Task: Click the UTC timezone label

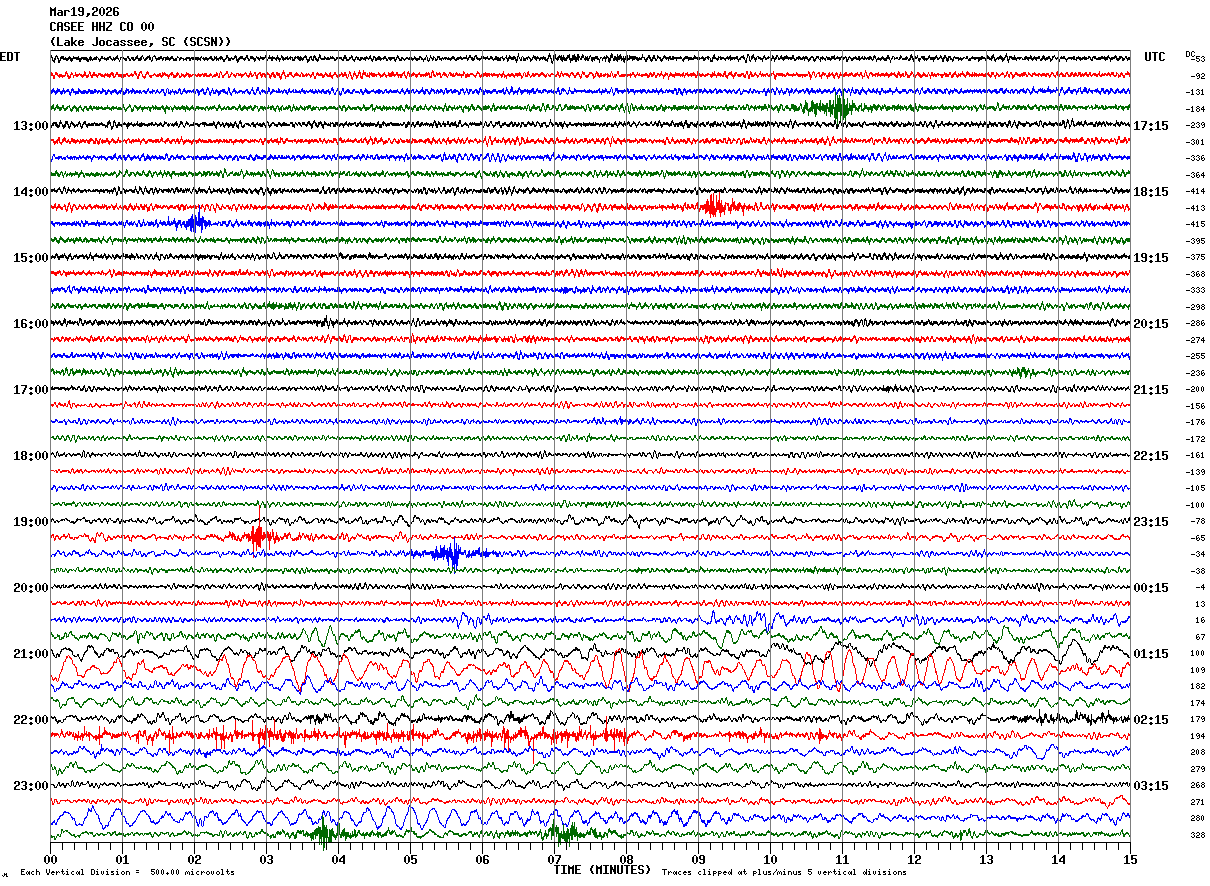Action: click(1155, 57)
